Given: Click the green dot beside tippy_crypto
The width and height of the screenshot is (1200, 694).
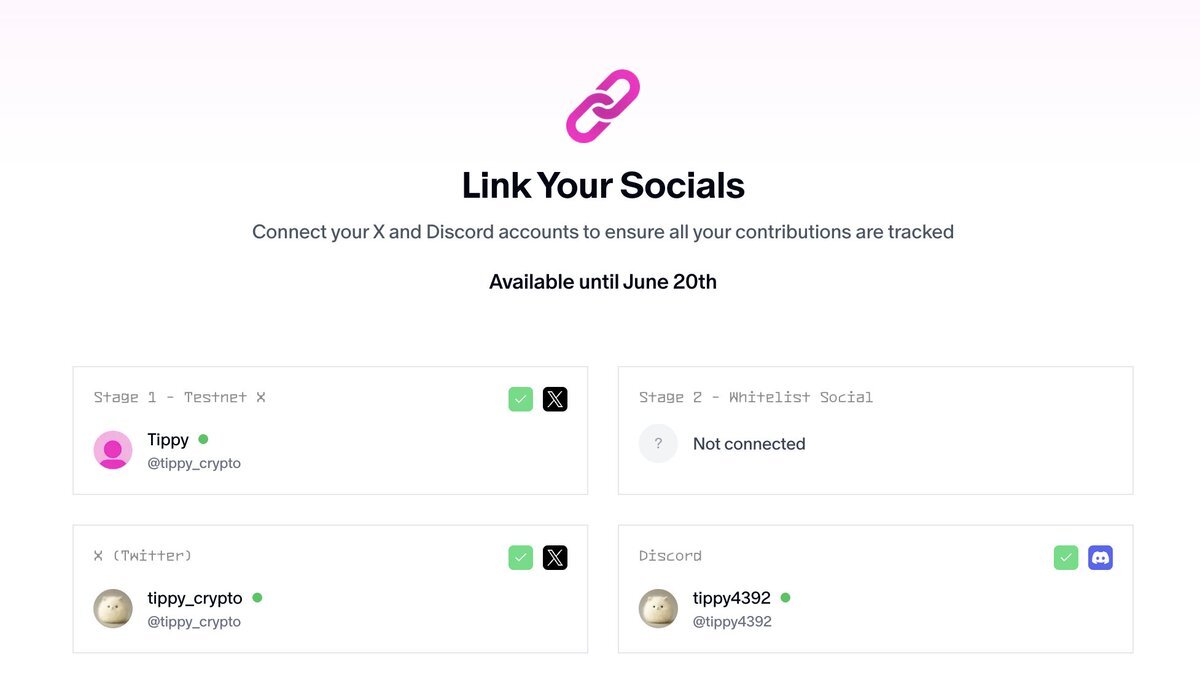Looking at the screenshot, I should tap(257, 597).
